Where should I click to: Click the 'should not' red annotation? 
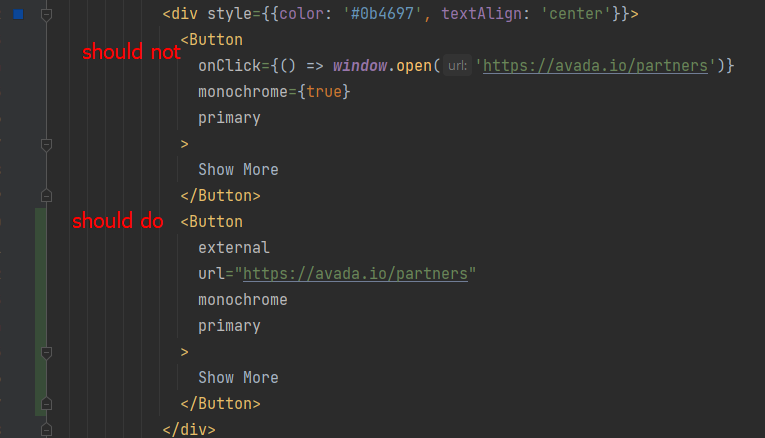click(x=131, y=52)
